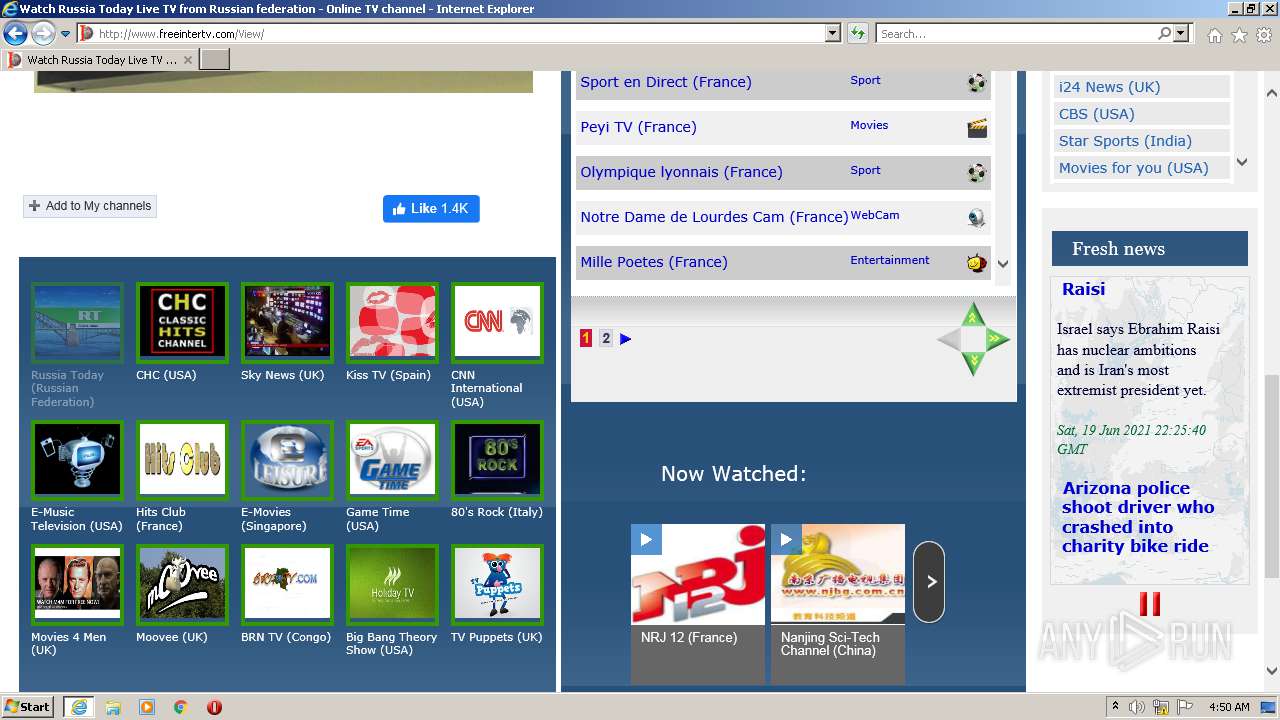Click the entertainment icon for Mille Poetes
Viewport: 1280px width, 720px height.
[x=977, y=262]
